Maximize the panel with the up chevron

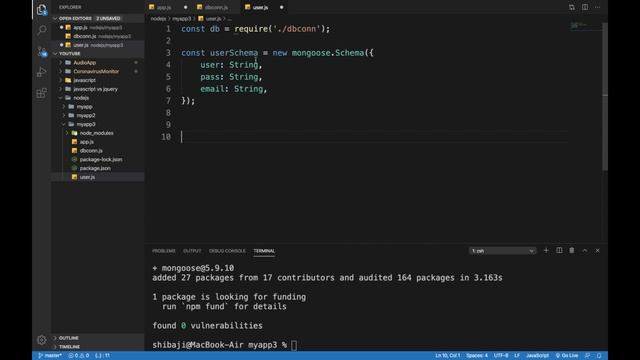click(585, 251)
